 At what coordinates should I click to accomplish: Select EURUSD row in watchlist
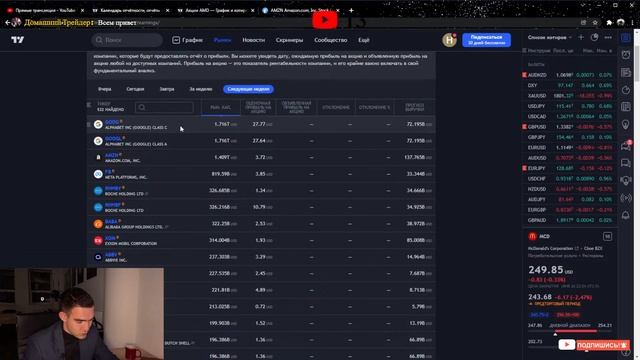pyautogui.click(x=569, y=148)
